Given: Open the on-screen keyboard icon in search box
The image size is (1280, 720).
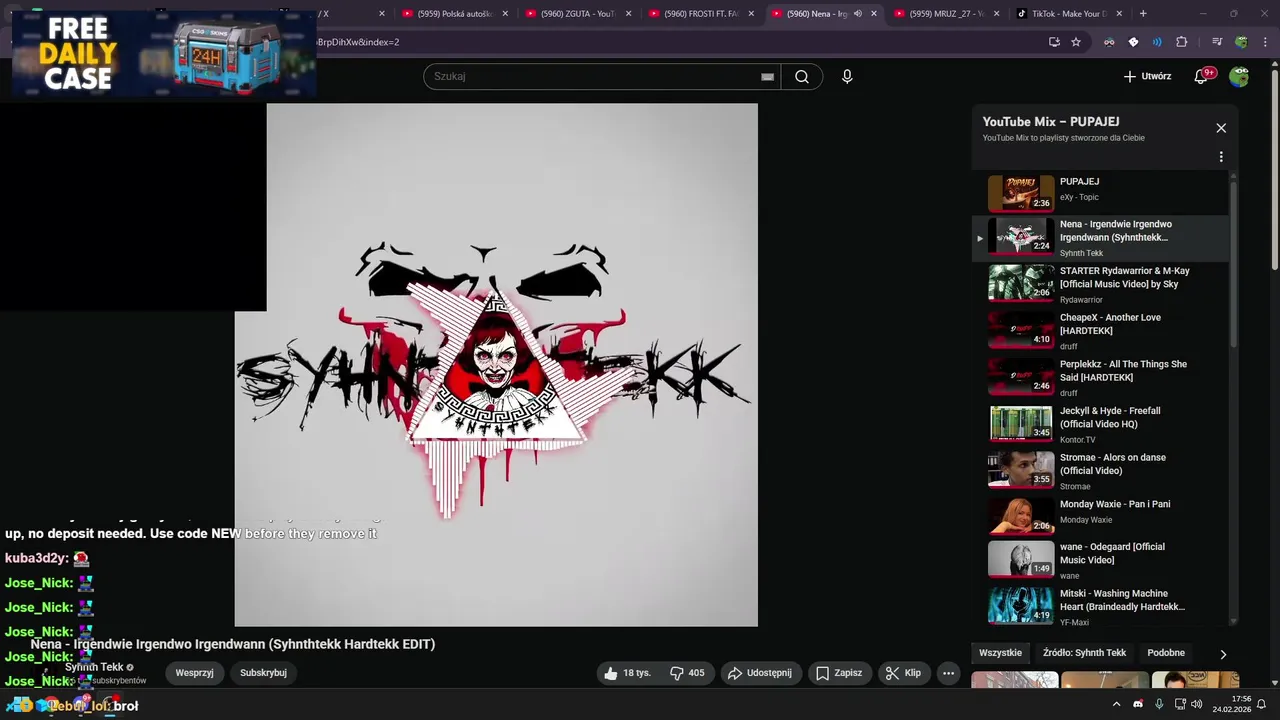Looking at the screenshot, I should [x=767, y=77].
